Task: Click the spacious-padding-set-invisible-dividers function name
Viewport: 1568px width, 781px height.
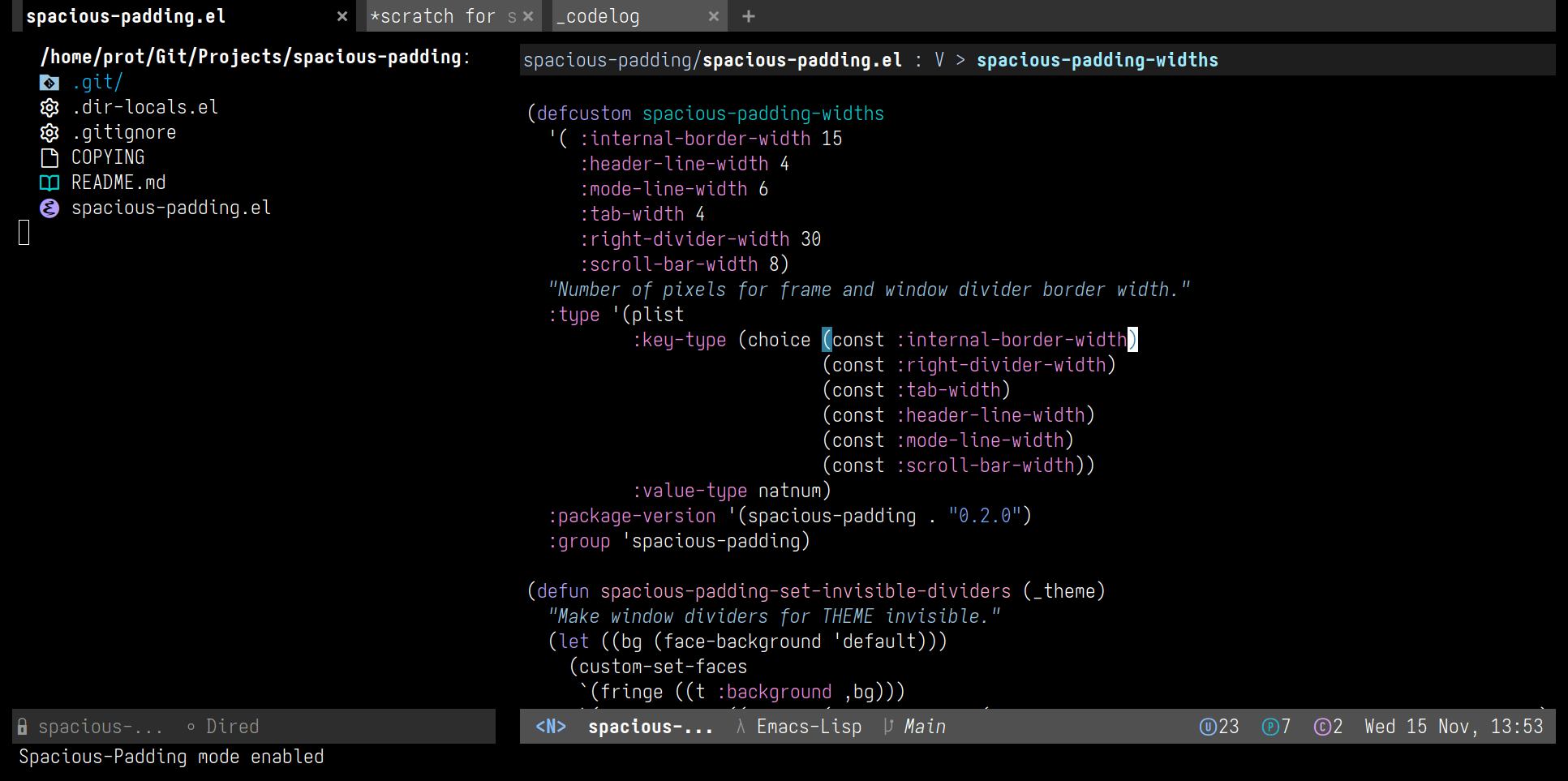Action: (x=805, y=591)
